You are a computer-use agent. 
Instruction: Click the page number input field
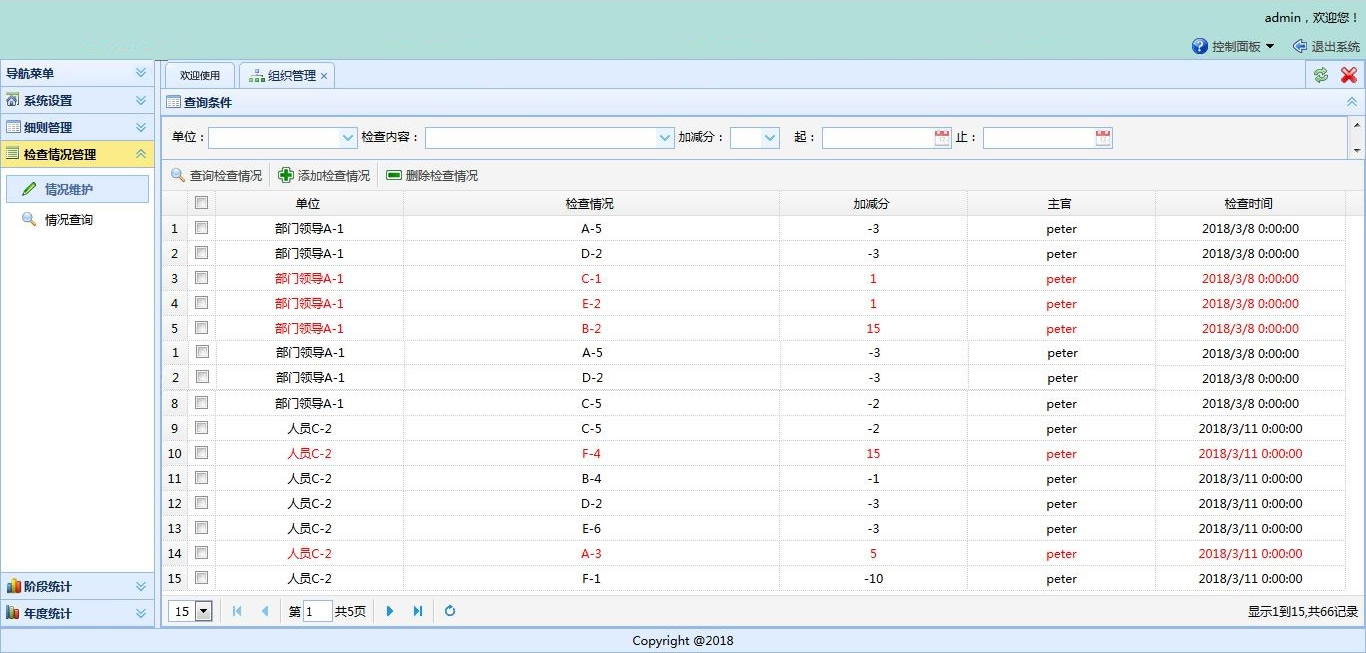(x=317, y=611)
